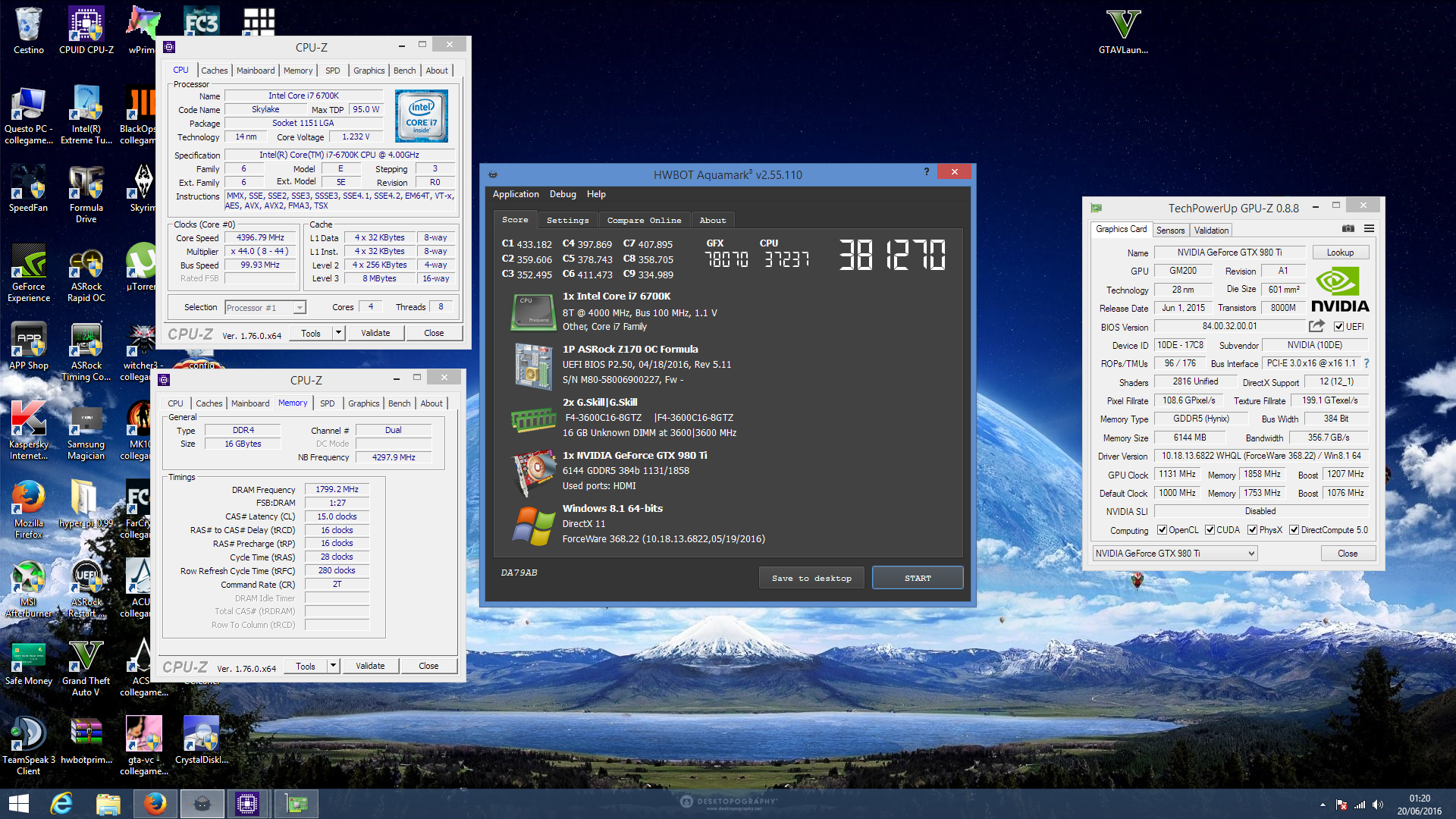Click the Lookup button in GPU-Z
1456x819 pixels.
click(x=1339, y=253)
